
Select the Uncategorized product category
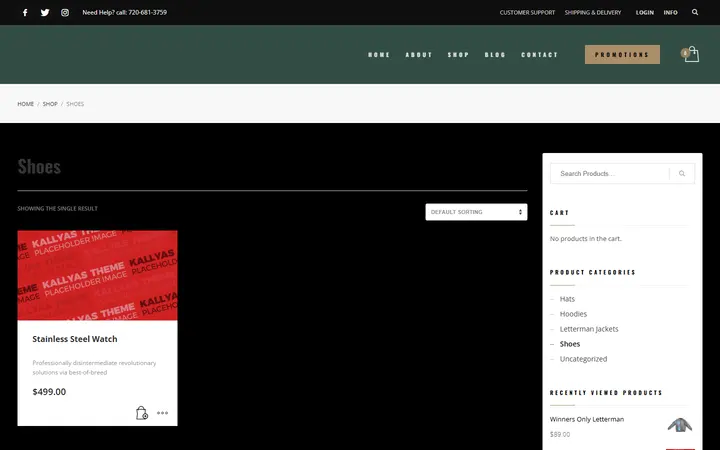click(583, 359)
